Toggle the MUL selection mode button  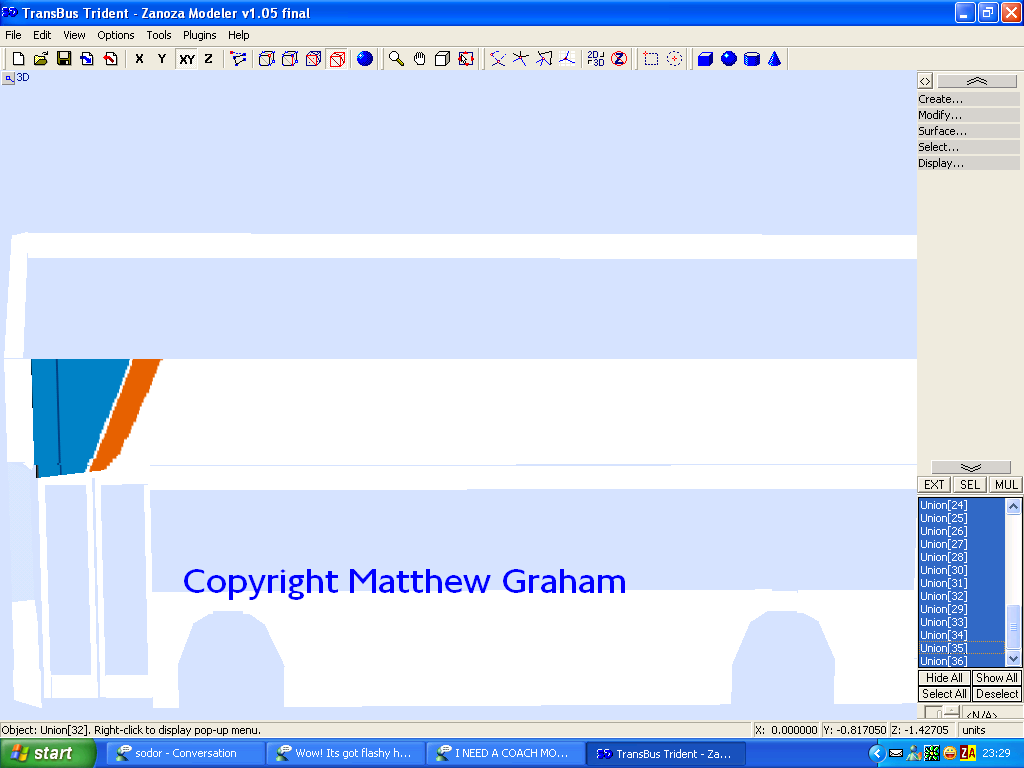1006,485
